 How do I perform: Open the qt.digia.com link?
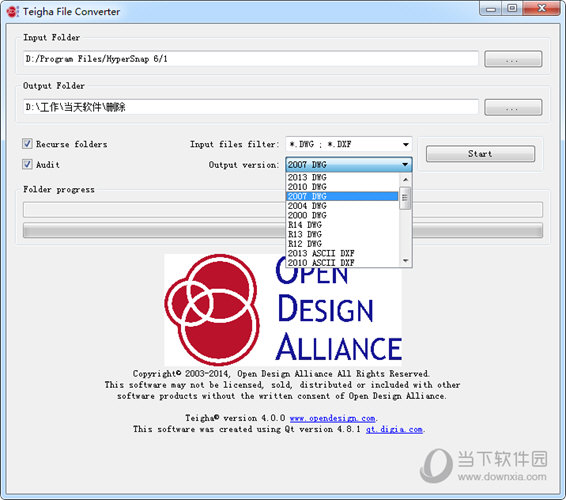coord(394,429)
